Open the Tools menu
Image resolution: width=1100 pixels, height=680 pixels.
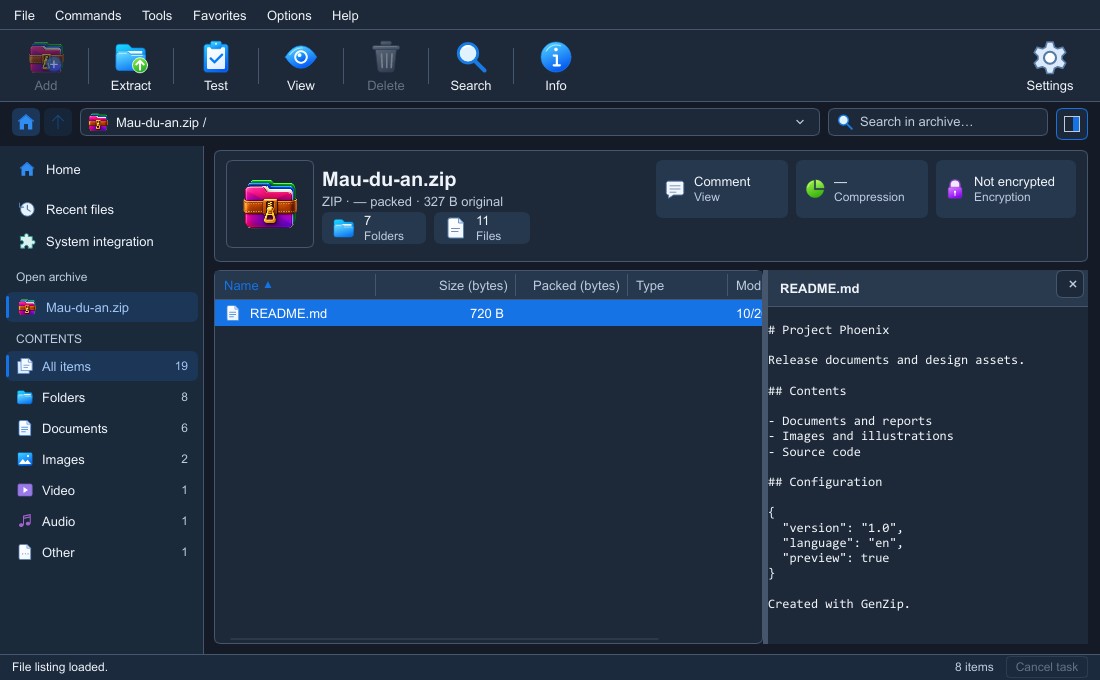click(x=156, y=15)
